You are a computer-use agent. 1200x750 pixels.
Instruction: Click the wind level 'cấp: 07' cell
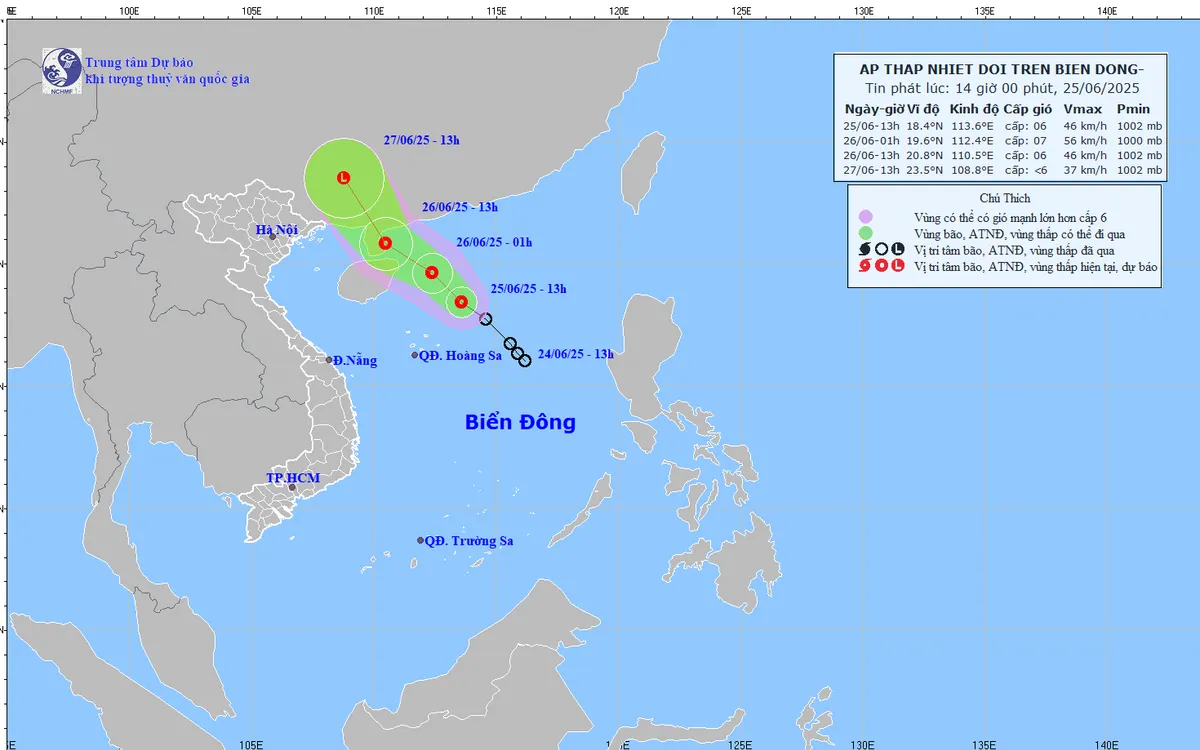[1027, 141]
